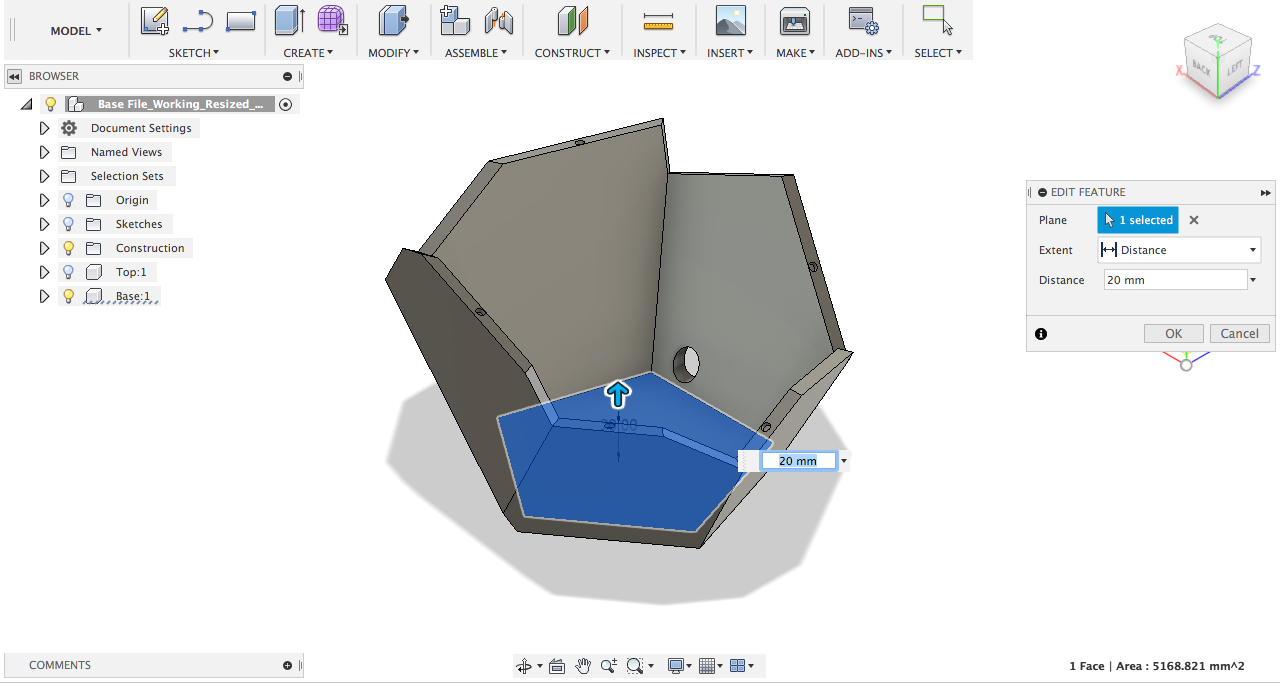Expand the Origin folder
Viewport: 1280px width, 683px height.
coord(44,200)
